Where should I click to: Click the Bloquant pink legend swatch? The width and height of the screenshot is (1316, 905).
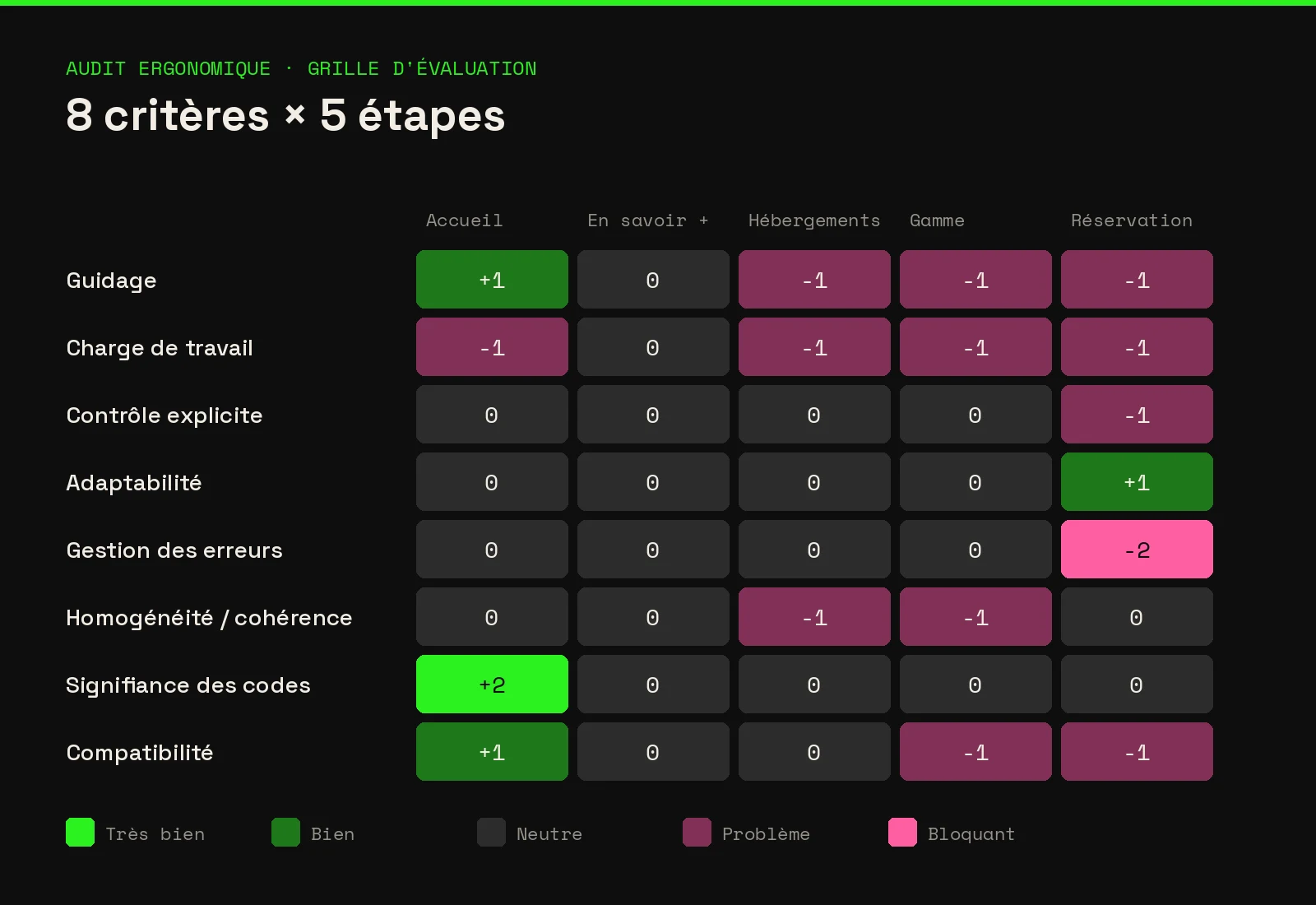[902, 833]
